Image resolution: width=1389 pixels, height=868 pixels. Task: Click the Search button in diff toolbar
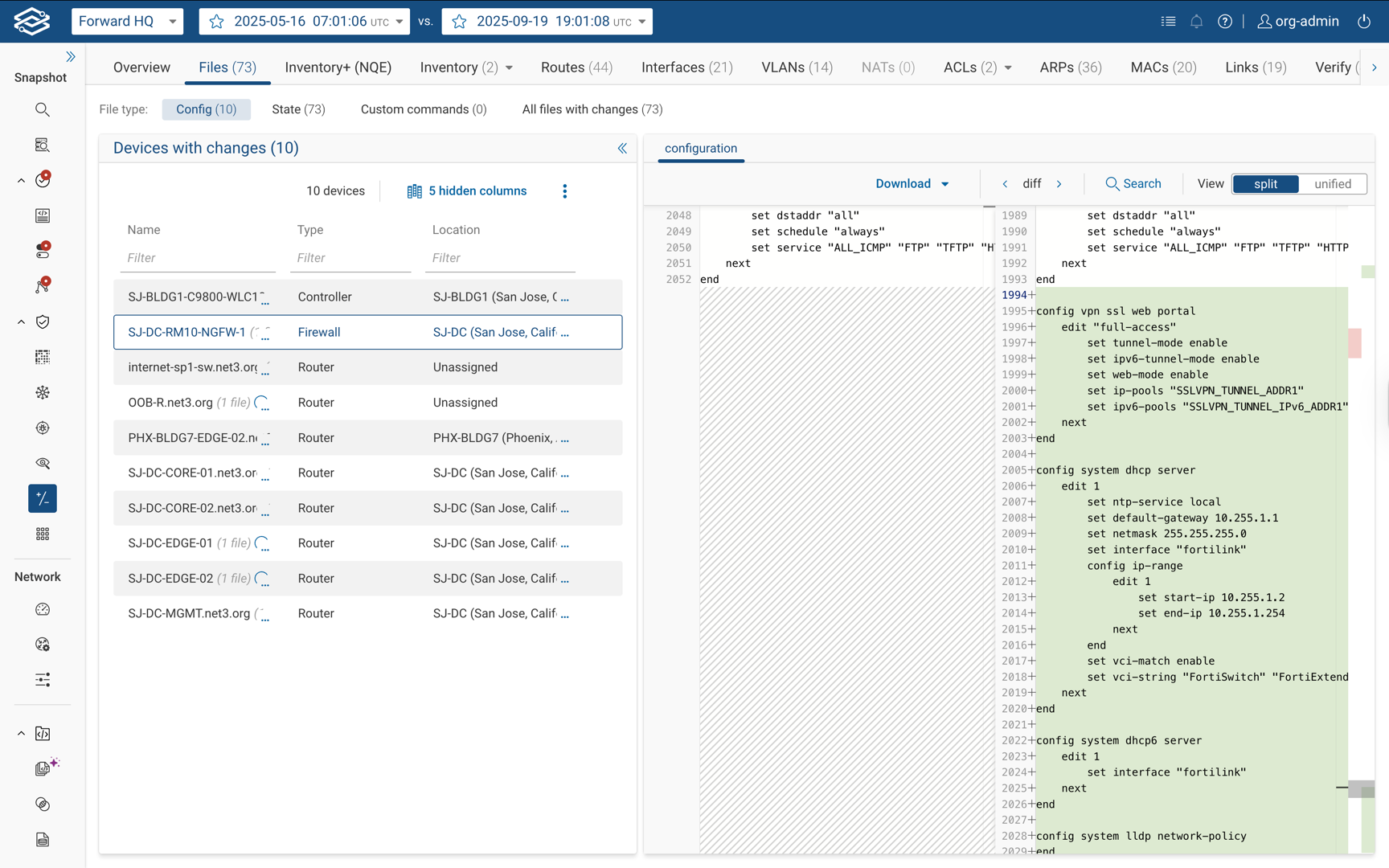[x=1133, y=184]
